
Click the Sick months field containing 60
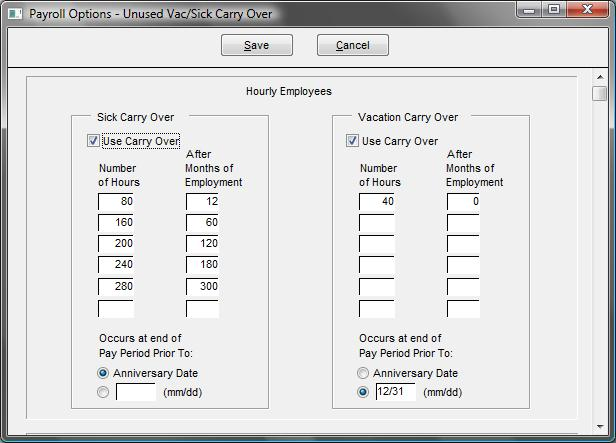pyautogui.click(x=202, y=223)
